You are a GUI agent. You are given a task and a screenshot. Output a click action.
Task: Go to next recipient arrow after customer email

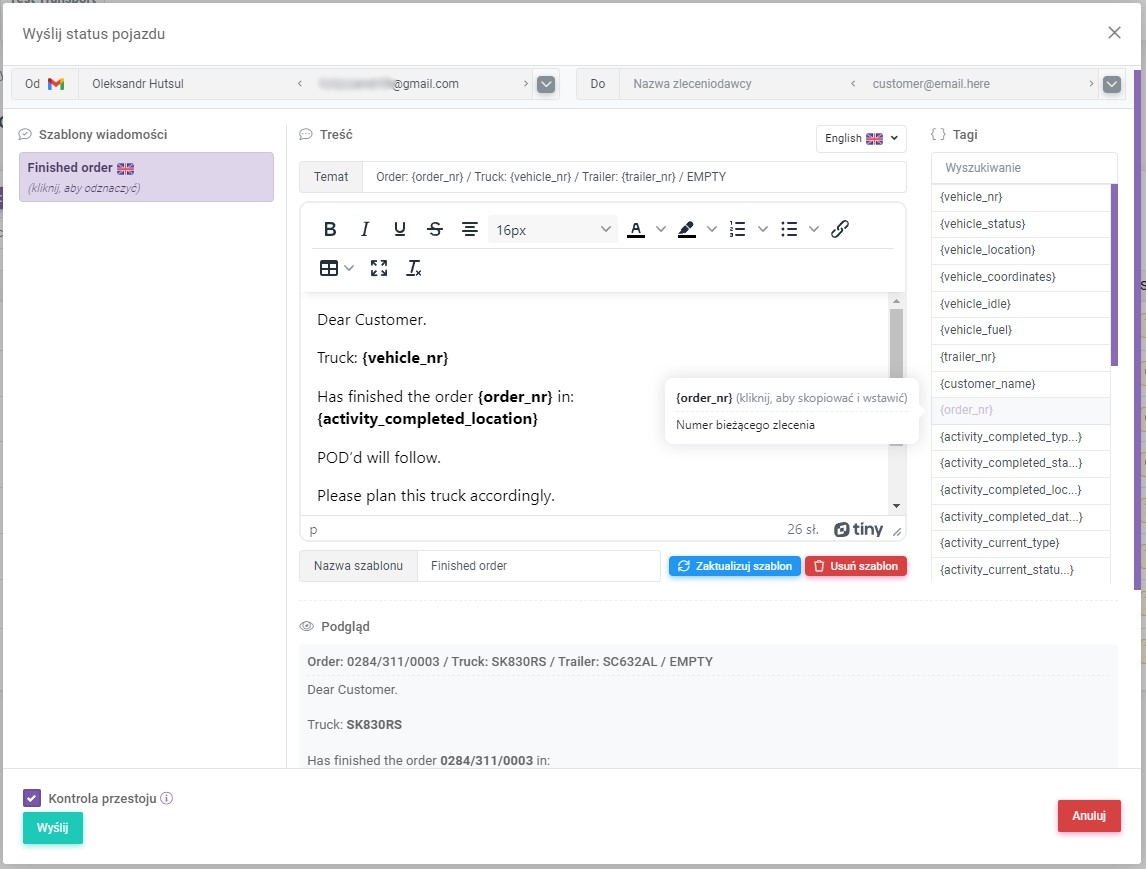pos(1091,84)
